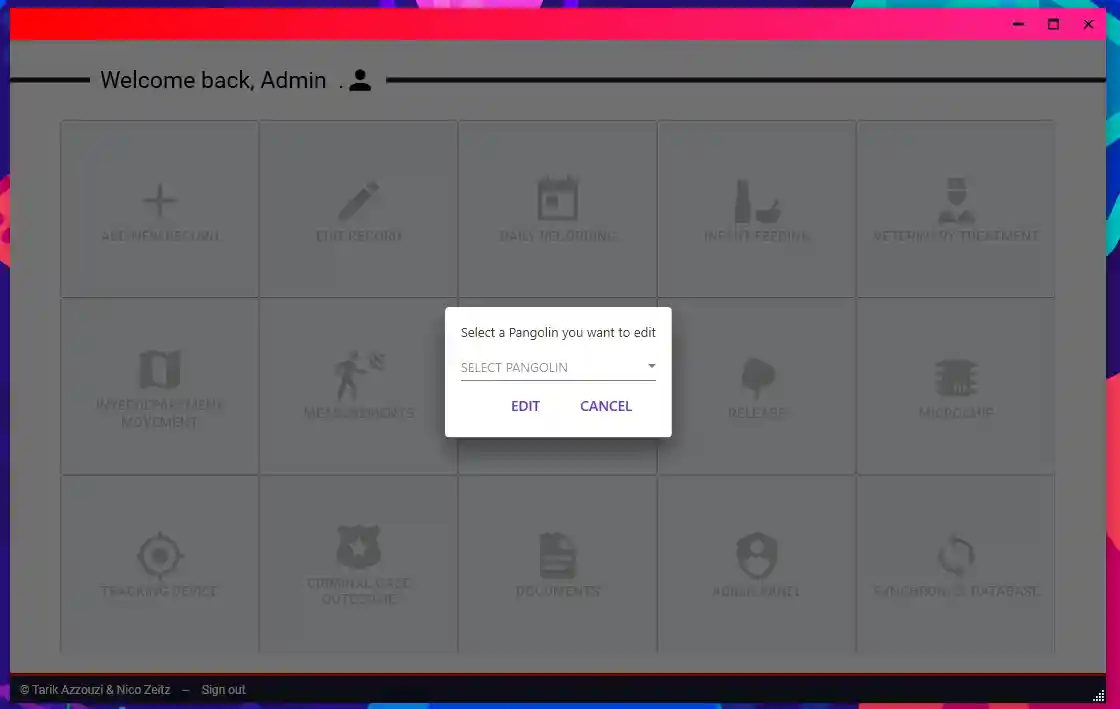Choose the Infant Feeding bottle icon
Viewport: 1120px width, 709px height.
[757, 201]
